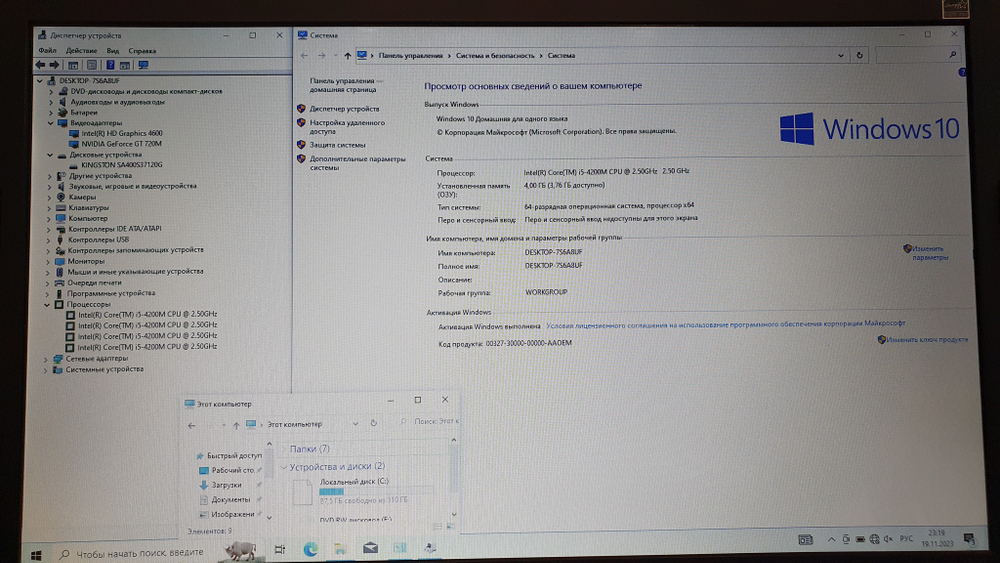Open Защита системы link
The width and height of the screenshot is (1000, 563).
(337, 145)
